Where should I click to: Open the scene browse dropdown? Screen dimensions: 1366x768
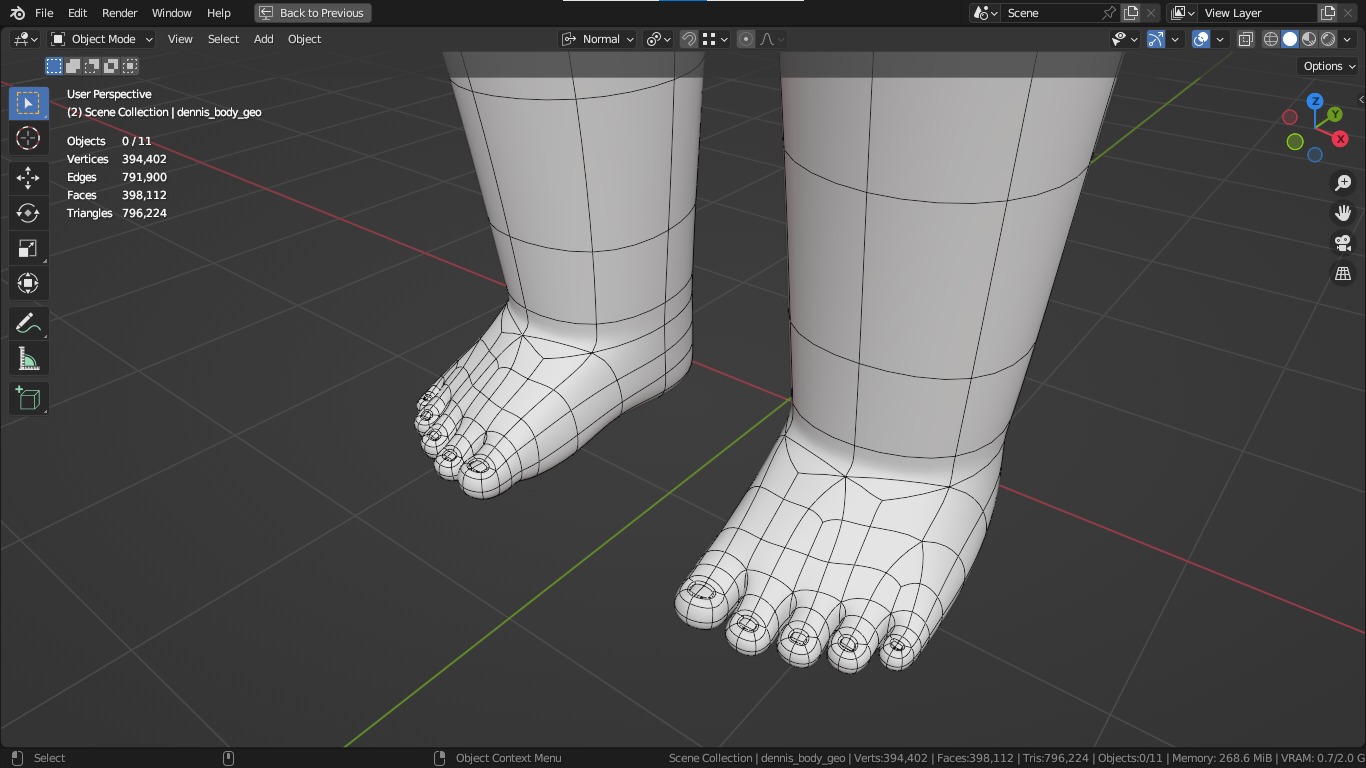(985, 13)
